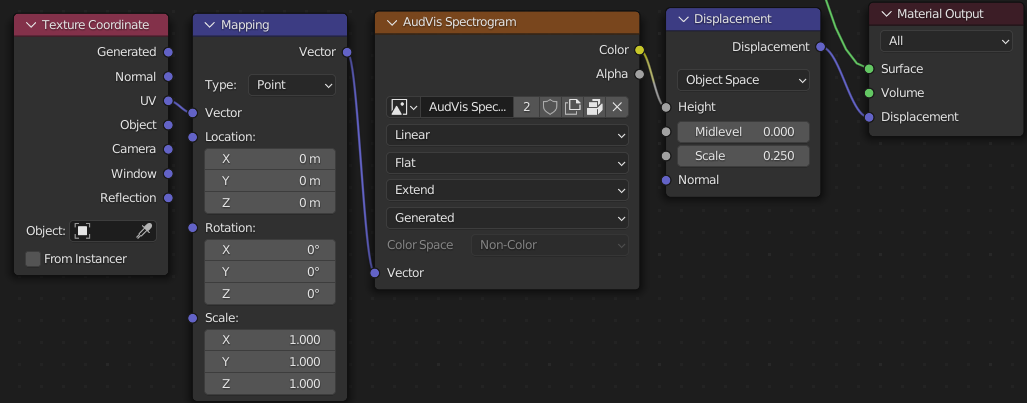Viewport: 1027px width, 403px height.
Task: Click the disabled Color Space Non-Color dropdown
Action: pos(550,245)
